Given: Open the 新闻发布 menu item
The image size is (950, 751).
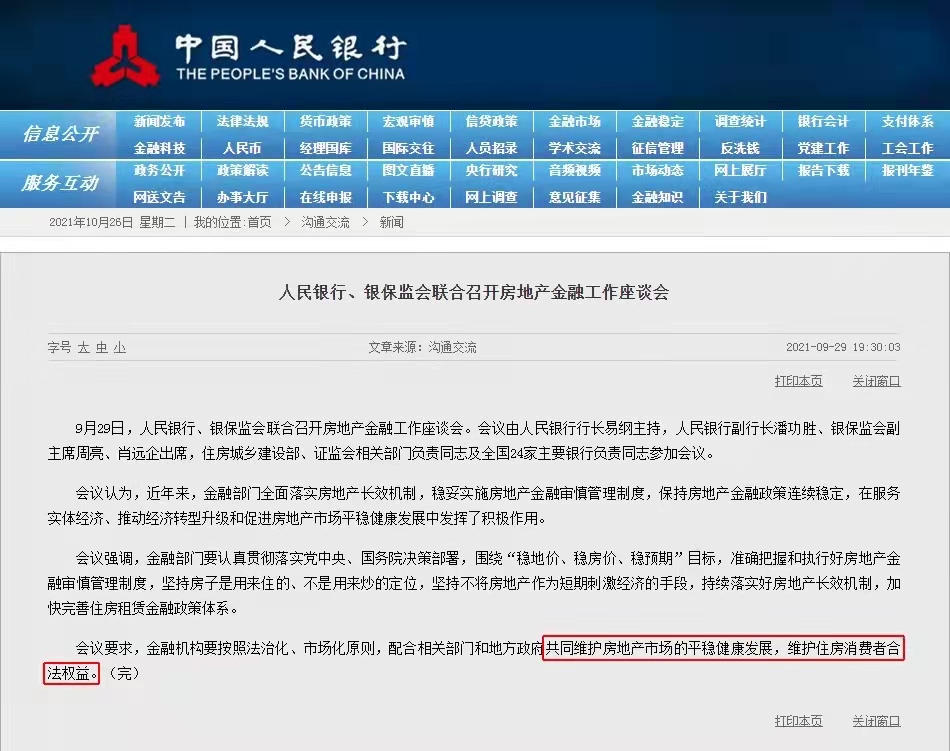Looking at the screenshot, I should (159, 121).
